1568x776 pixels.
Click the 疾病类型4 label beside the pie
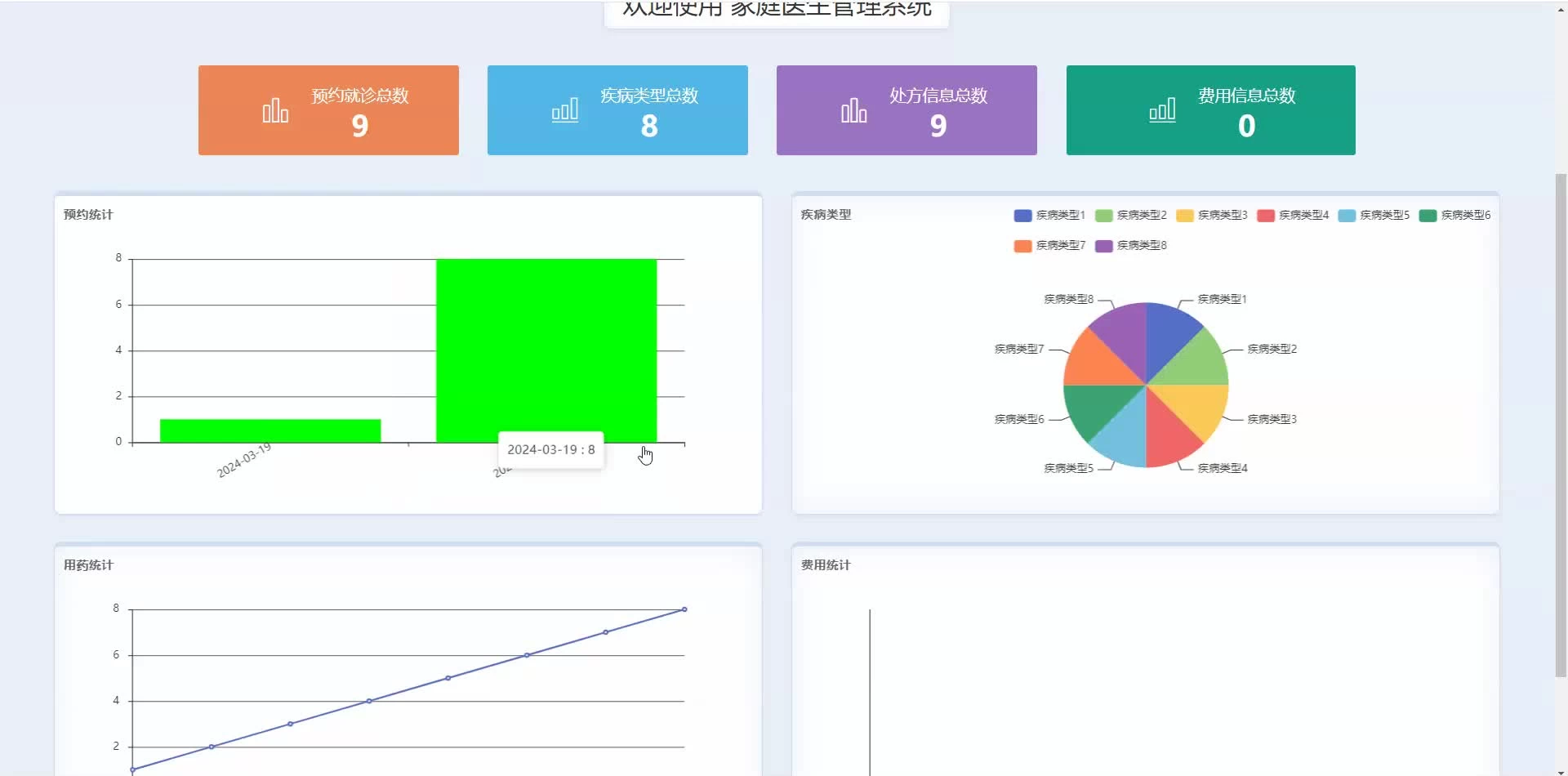point(1223,469)
